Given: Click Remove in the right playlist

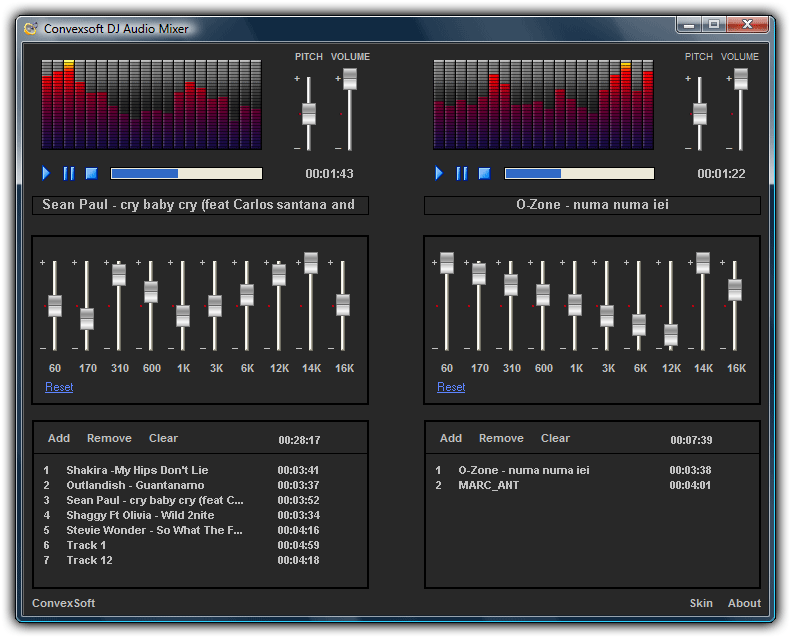Looking at the screenshot, I should (x=501, y=438).
